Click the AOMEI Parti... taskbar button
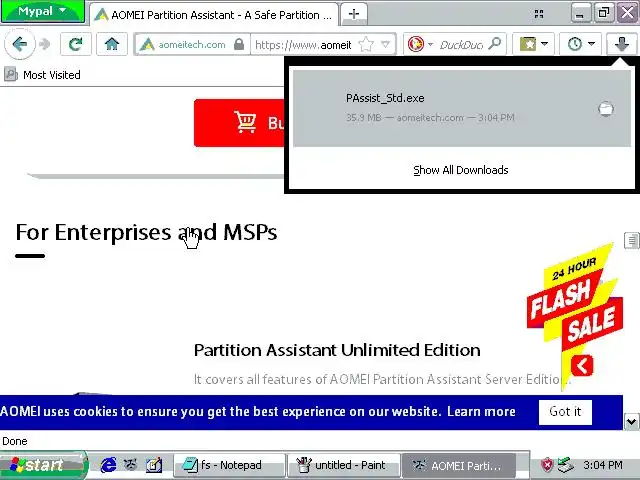The image size is (640, 480). 459,465
